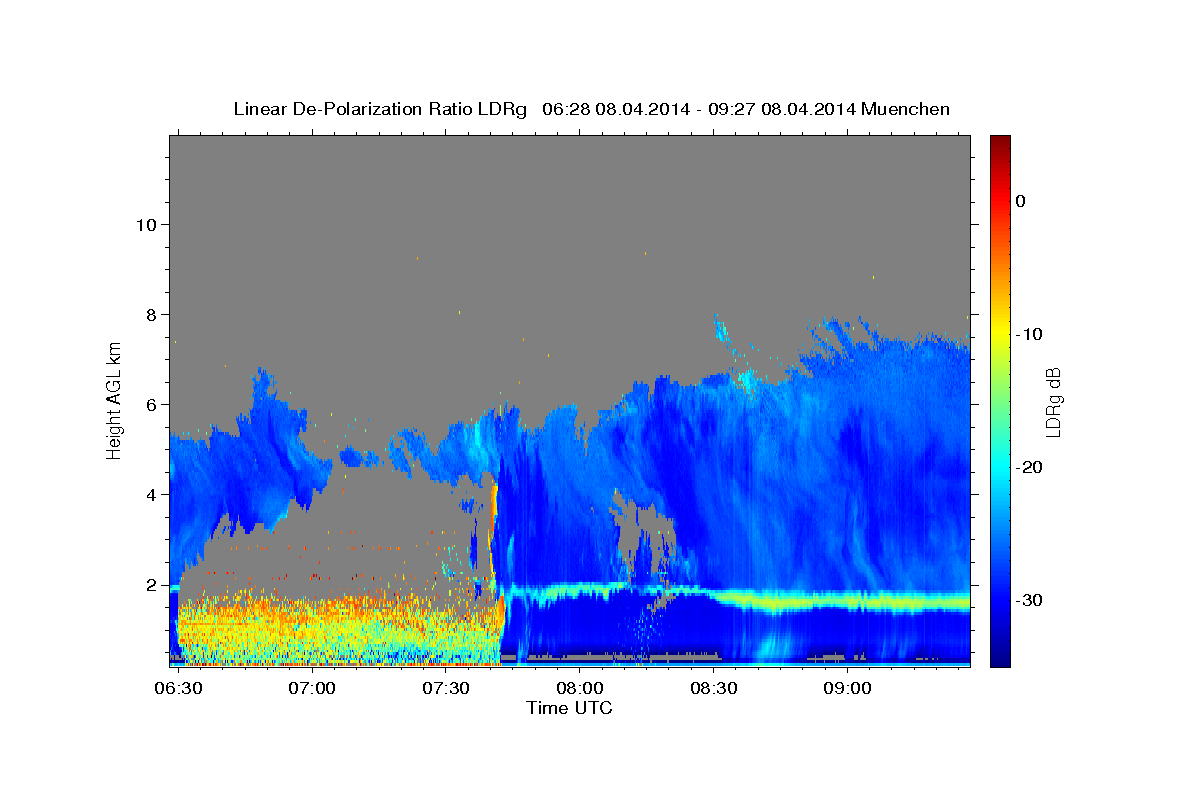Click the 07:00 time tick label

[x=312, y=689]
